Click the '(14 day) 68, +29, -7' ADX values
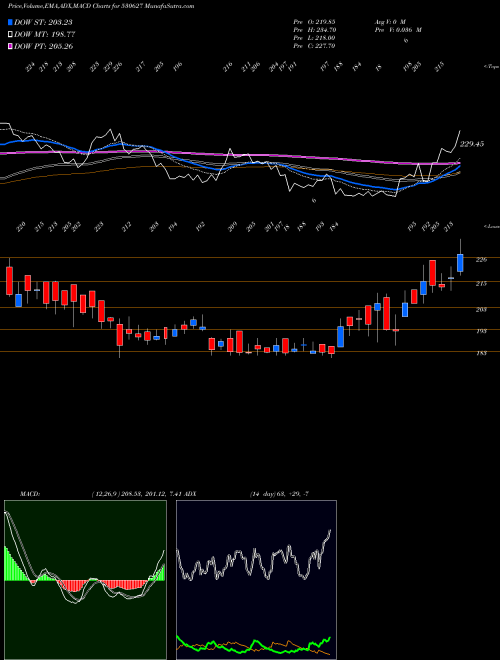The image size is (500, 660). [279, 493]
